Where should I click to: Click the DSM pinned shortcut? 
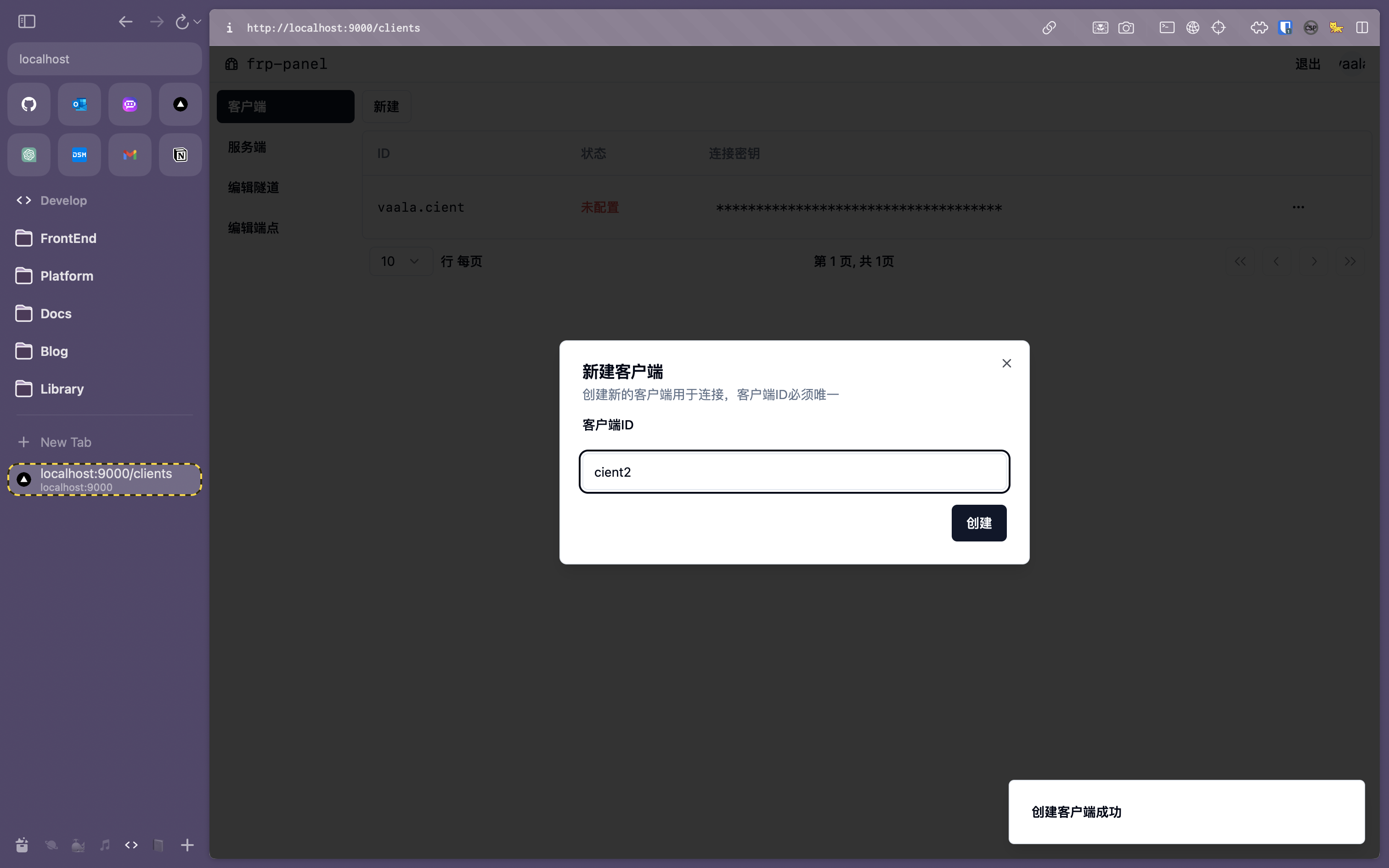[79, 155]
